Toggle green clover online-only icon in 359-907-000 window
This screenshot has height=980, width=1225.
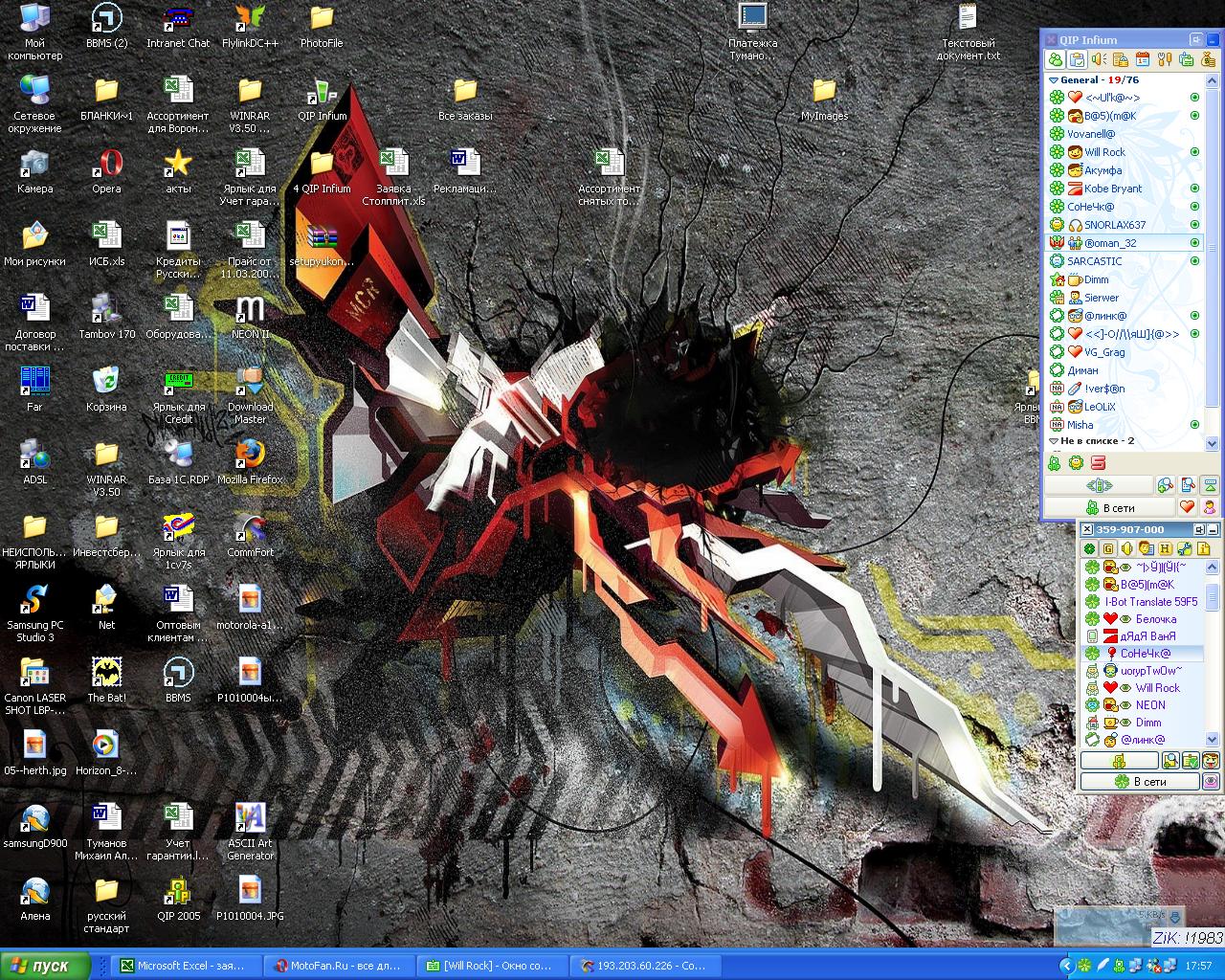tap(1089, 548)
